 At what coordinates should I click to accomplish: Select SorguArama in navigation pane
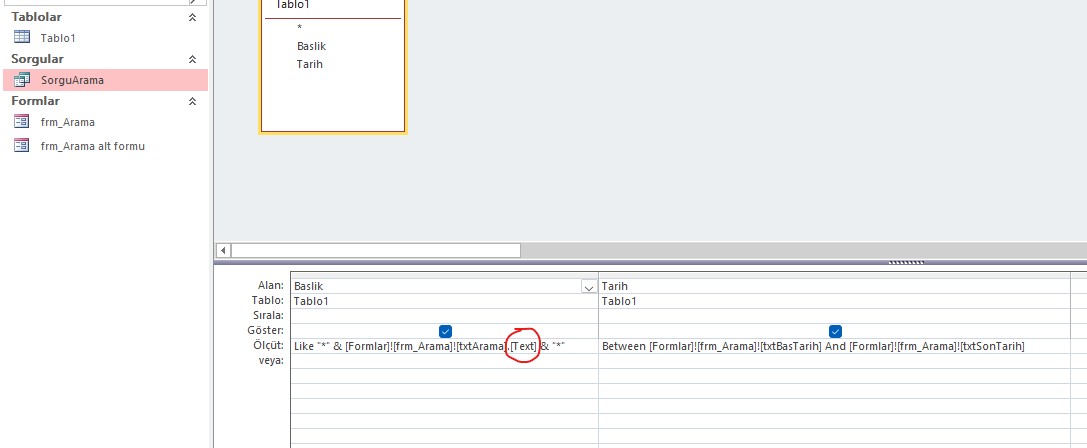click(72, 80)
